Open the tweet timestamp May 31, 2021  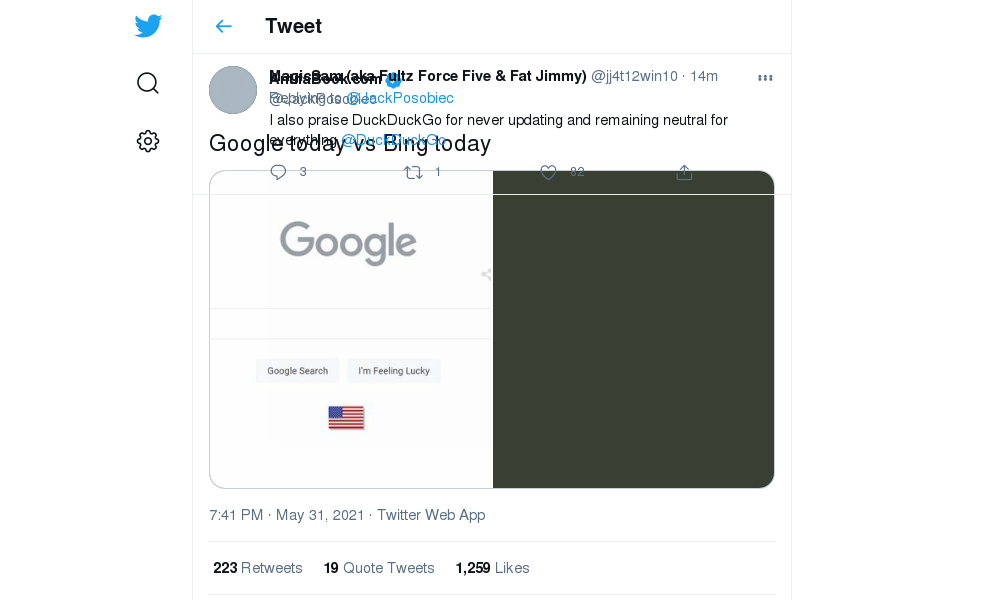(286, 515)
